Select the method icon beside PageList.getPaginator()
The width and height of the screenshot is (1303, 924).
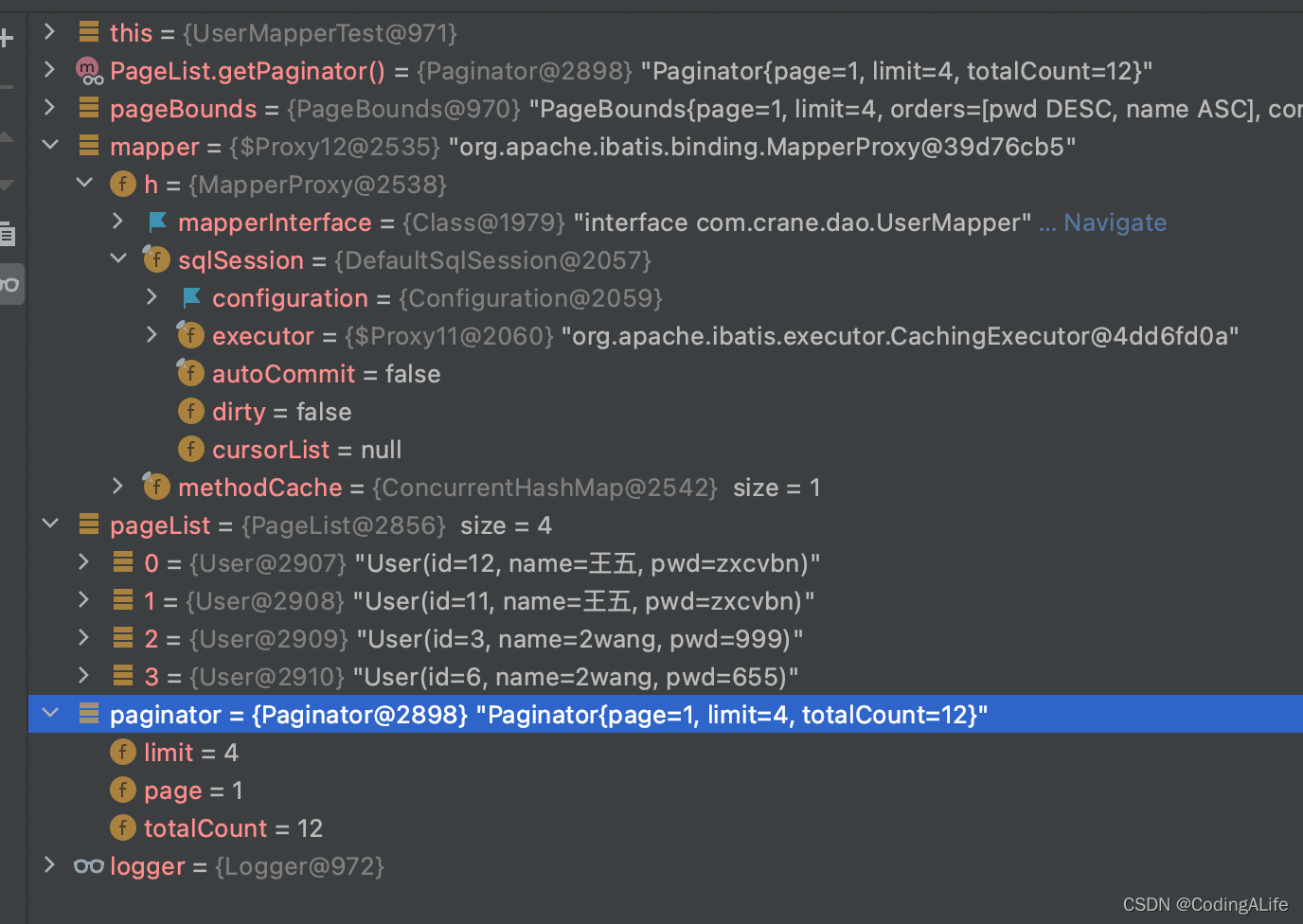click(x=87, y=70)
